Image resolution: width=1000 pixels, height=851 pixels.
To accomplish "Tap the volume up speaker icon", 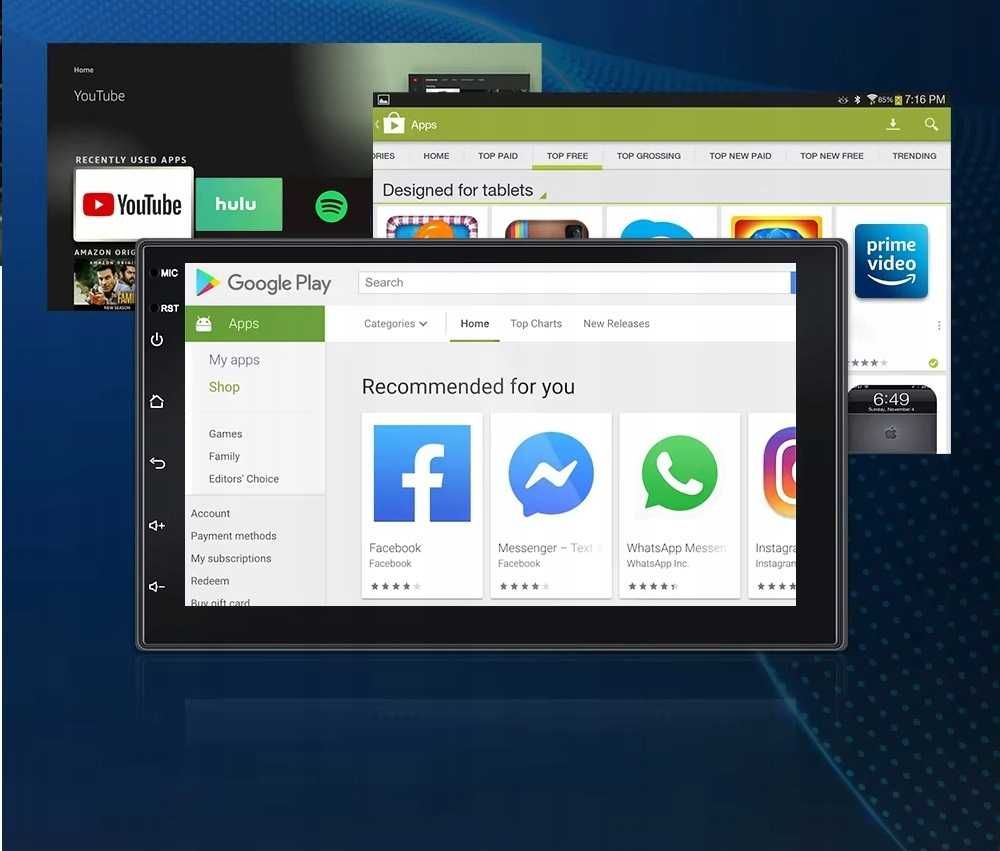I will coord(157,525).
